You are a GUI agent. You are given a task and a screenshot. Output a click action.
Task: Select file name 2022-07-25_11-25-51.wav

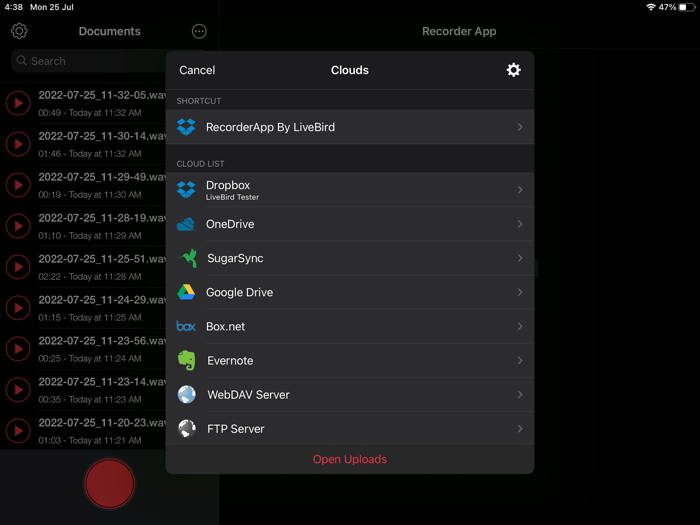tap(102, 259)
